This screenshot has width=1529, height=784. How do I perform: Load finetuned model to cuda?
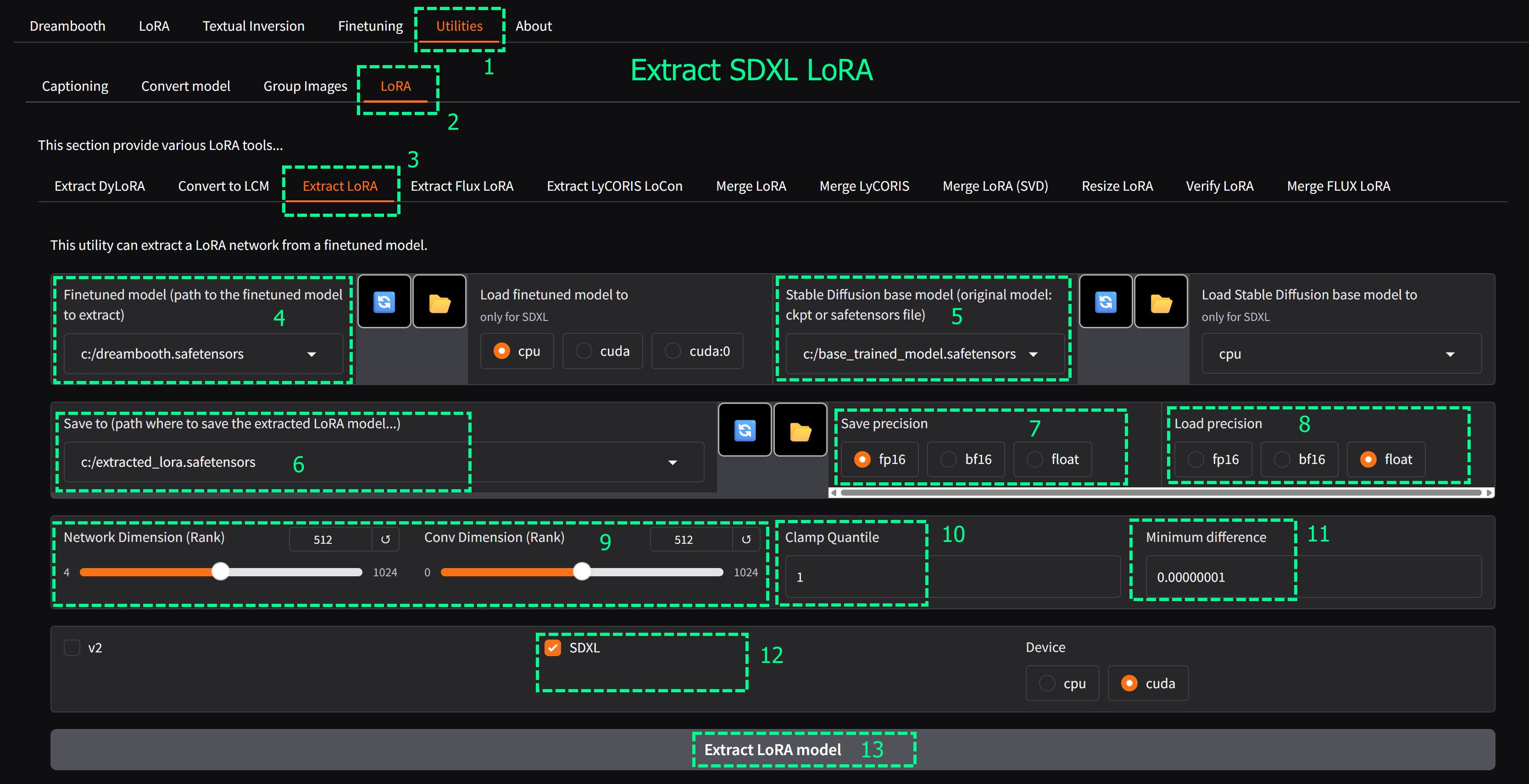602,351
